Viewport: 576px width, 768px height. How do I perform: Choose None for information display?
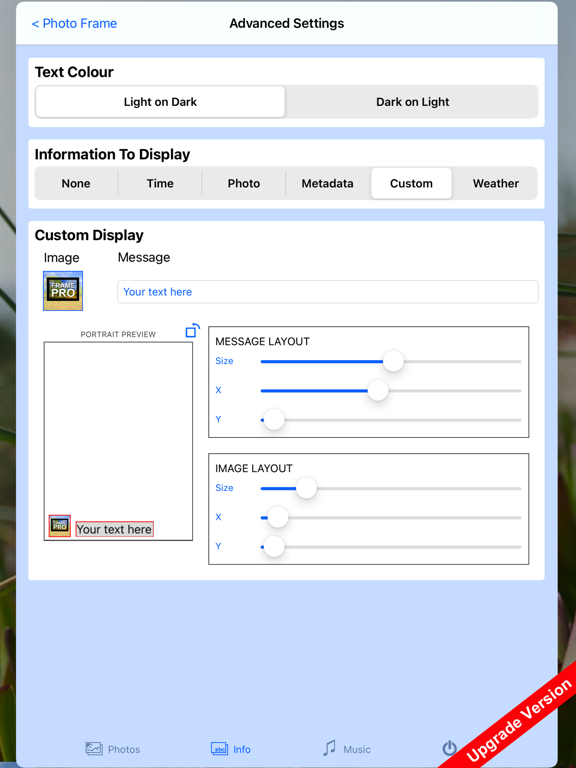coord(76,183)
